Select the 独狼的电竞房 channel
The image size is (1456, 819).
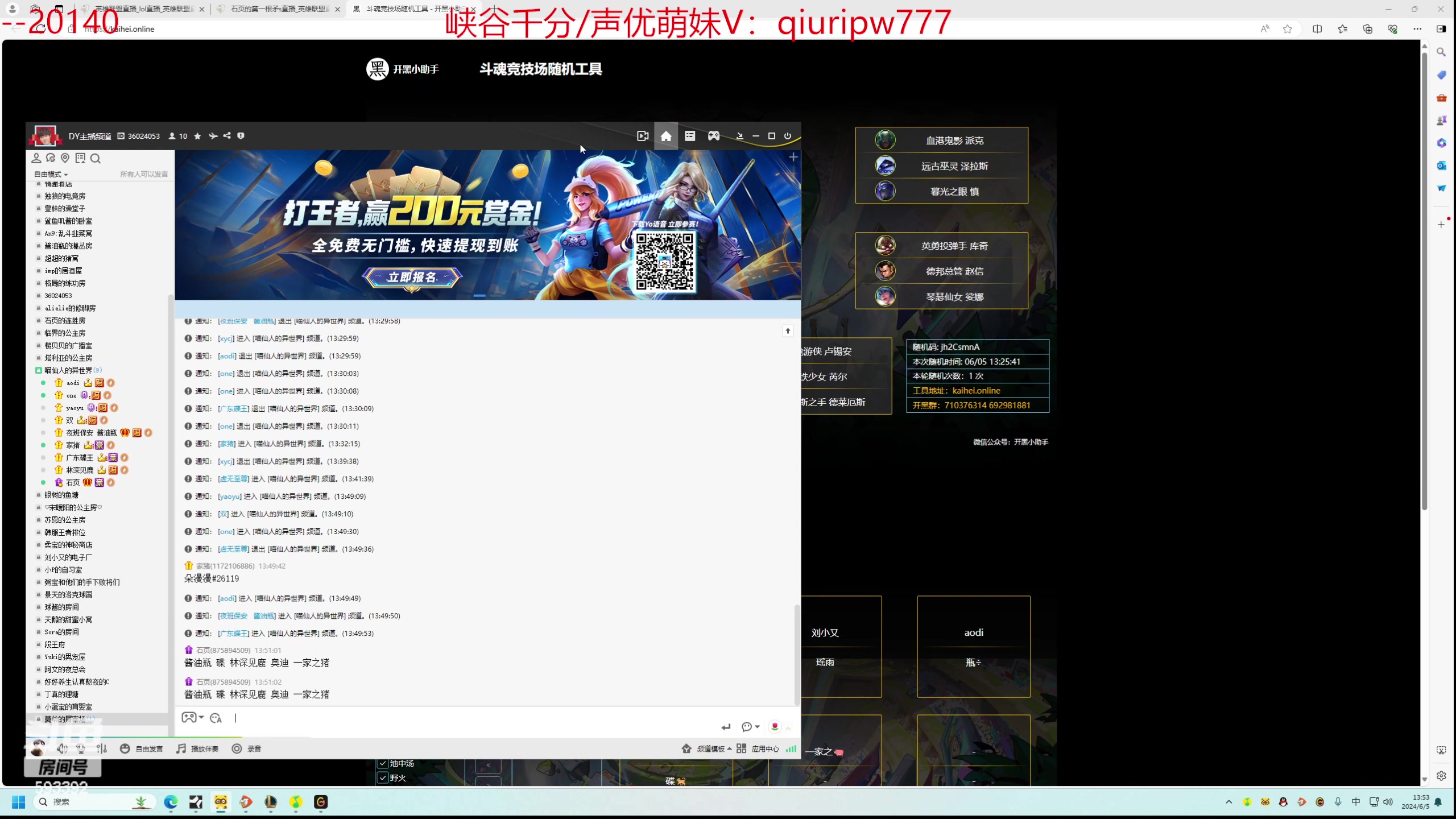(x=65, y=196)
